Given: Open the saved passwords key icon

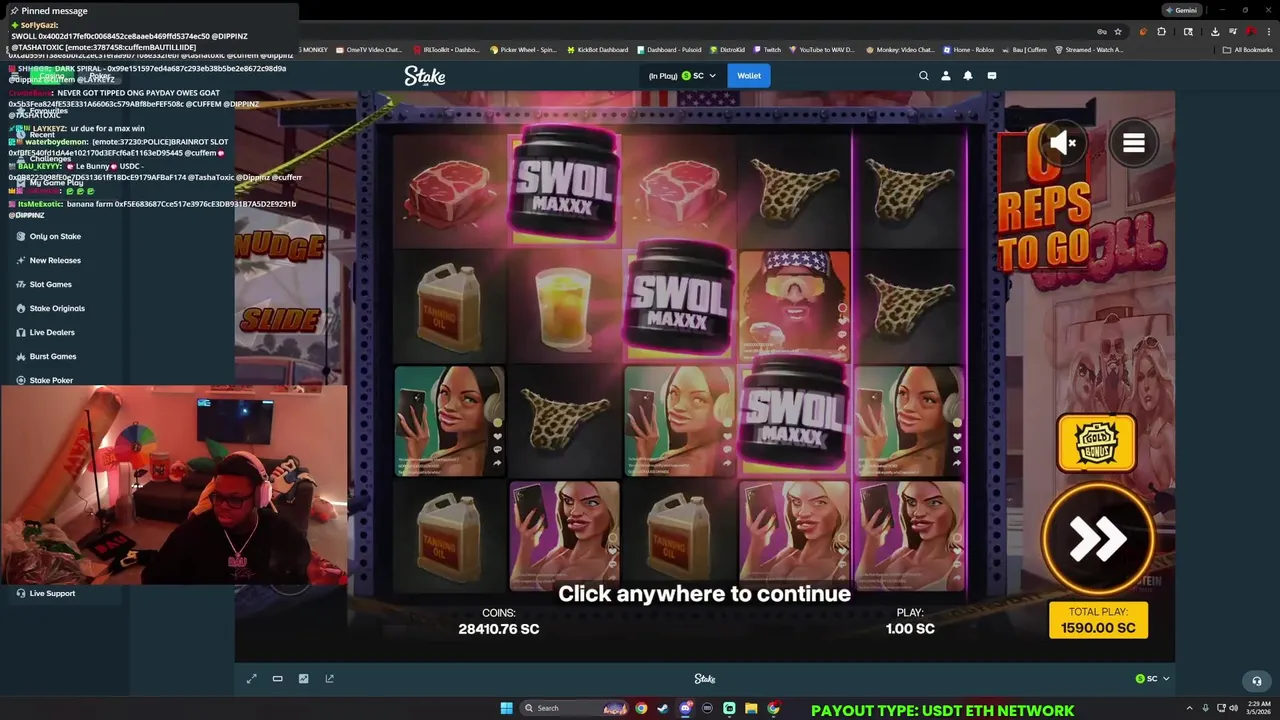Looking at the screenshot, I should 1102,31.
